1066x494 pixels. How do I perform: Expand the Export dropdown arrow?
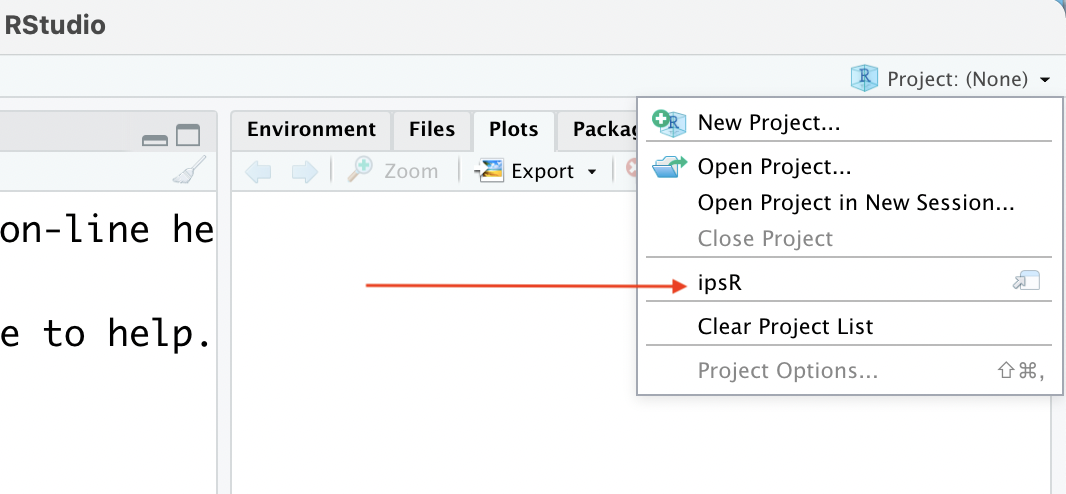pos(592,172)
